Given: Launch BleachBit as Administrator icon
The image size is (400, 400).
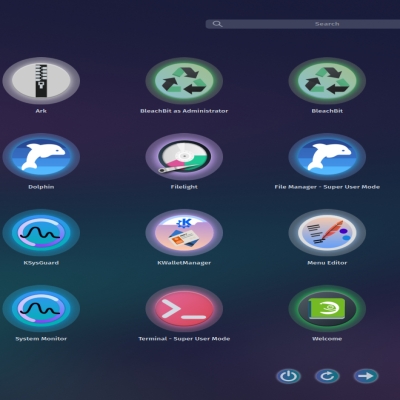Looking at the screenshot, I should click(184, 81).
